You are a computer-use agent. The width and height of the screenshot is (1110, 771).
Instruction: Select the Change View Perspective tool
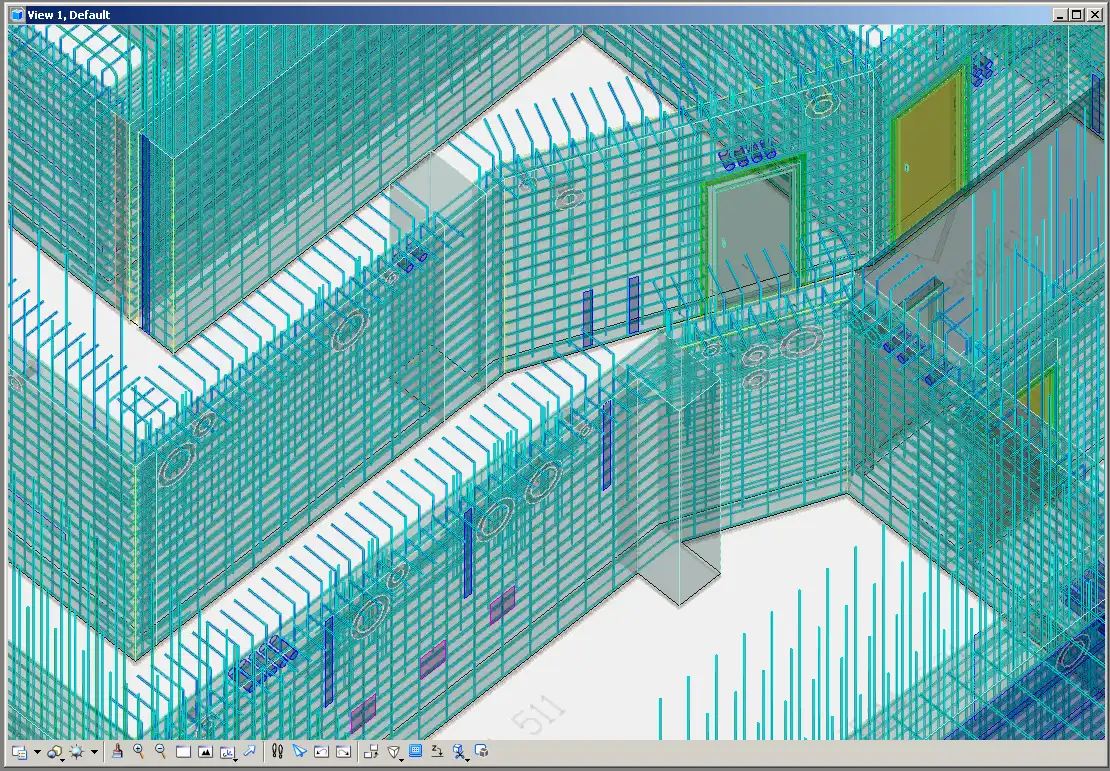394,752
